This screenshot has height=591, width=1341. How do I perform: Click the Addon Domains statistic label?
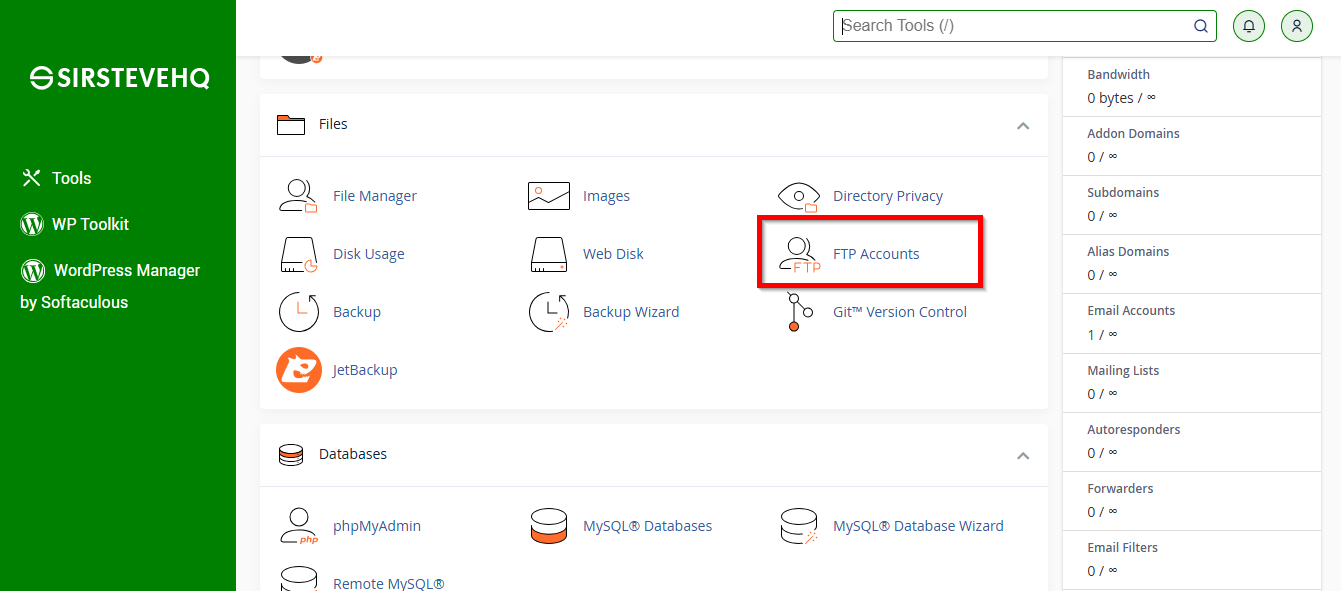click(x=1134, y=134)
